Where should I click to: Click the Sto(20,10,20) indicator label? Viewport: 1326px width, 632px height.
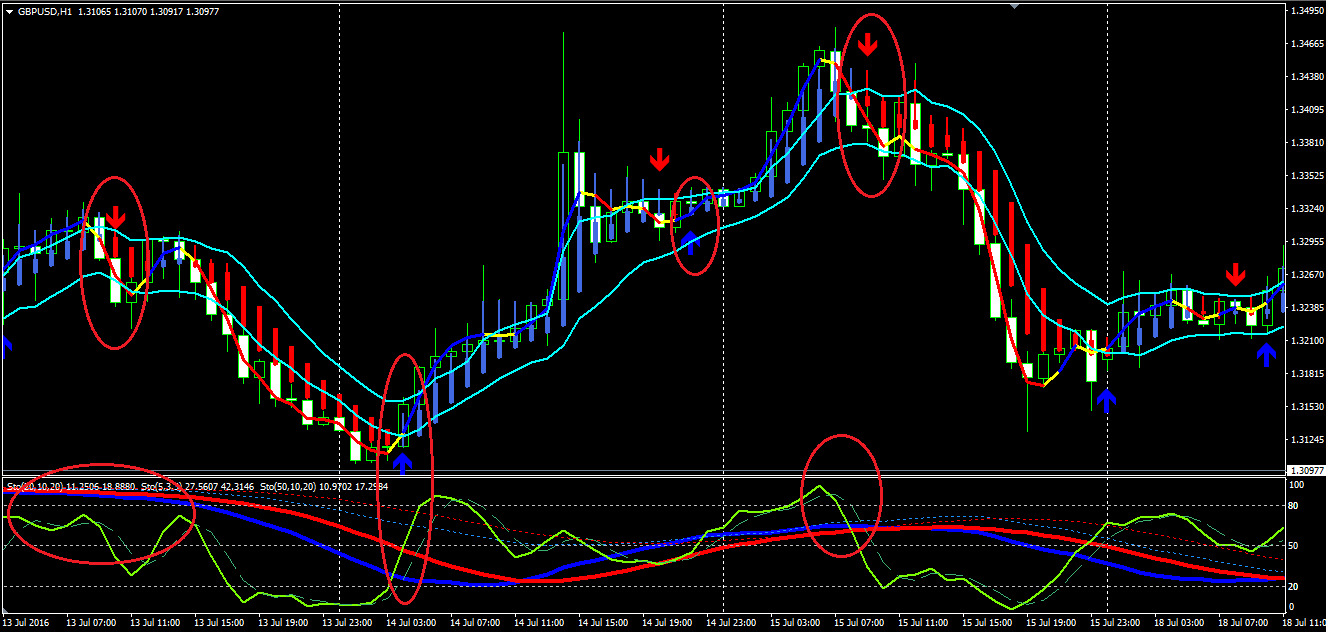pyautogui.click(x=34, y=486)
